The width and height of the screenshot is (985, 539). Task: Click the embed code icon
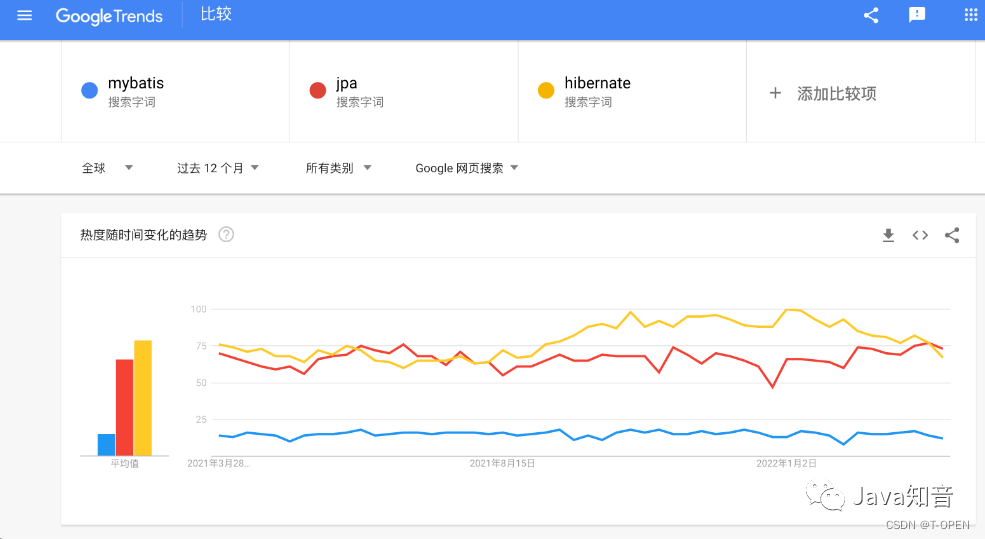coord(920,236)
